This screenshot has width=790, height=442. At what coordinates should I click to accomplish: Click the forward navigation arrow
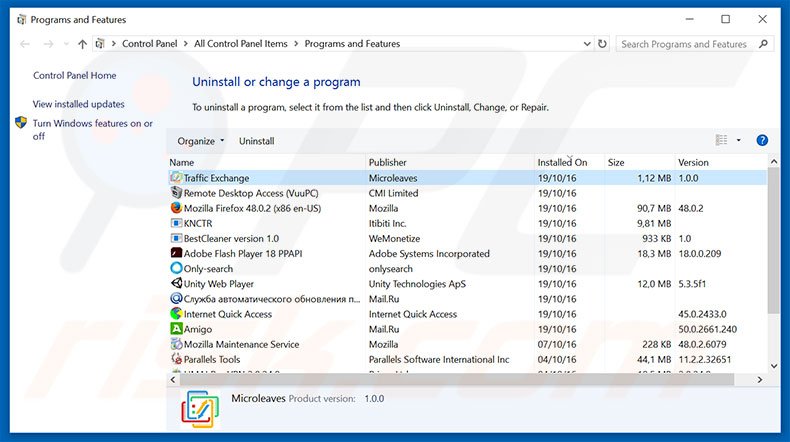tap(48, 44)
